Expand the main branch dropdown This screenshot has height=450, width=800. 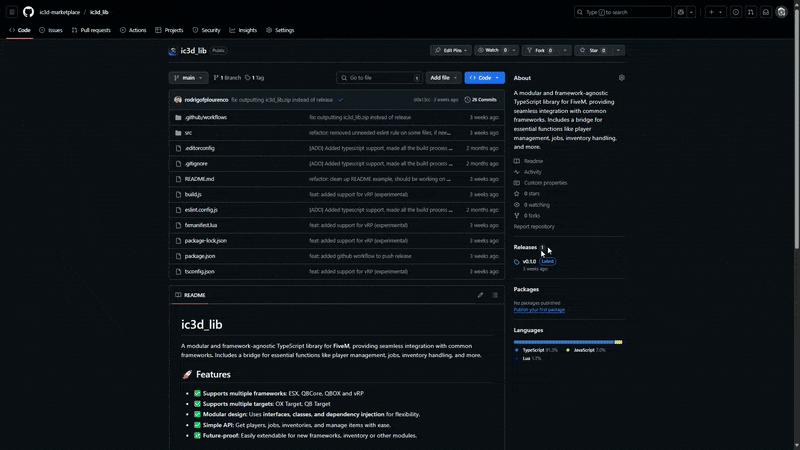tap(188, 77)
